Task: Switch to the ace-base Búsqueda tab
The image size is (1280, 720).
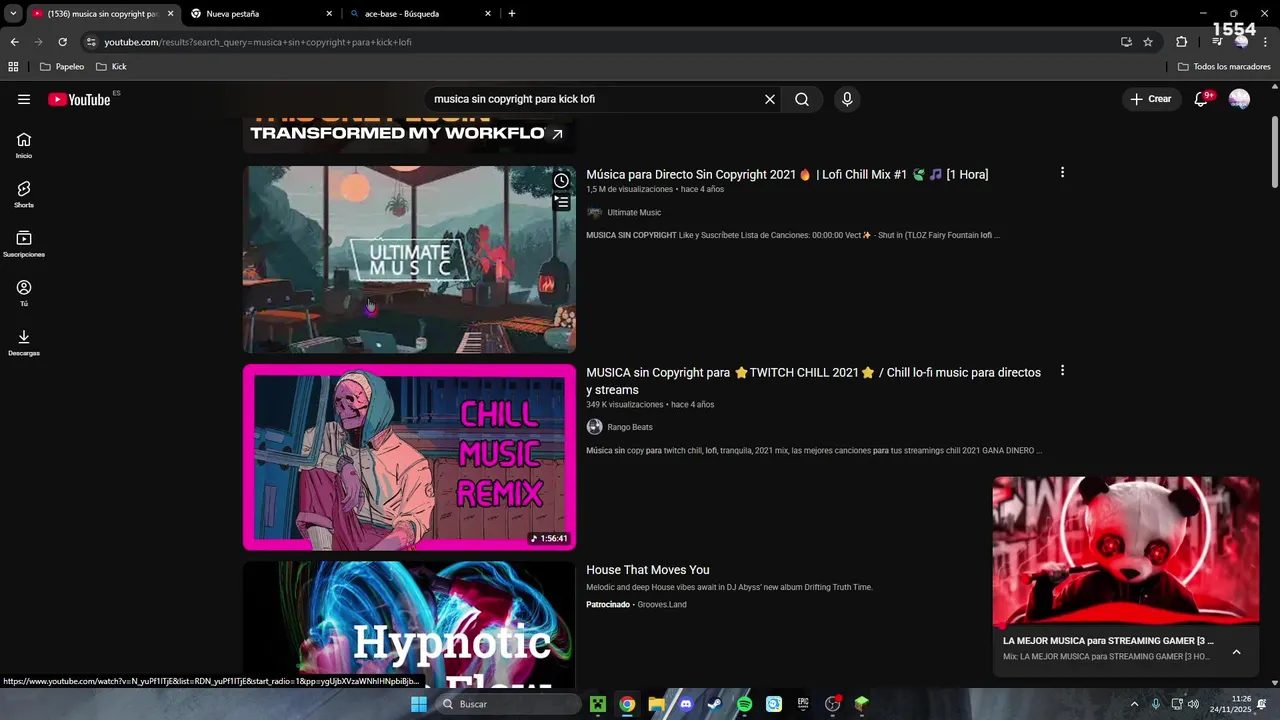Action: click(x=420, y=14)
